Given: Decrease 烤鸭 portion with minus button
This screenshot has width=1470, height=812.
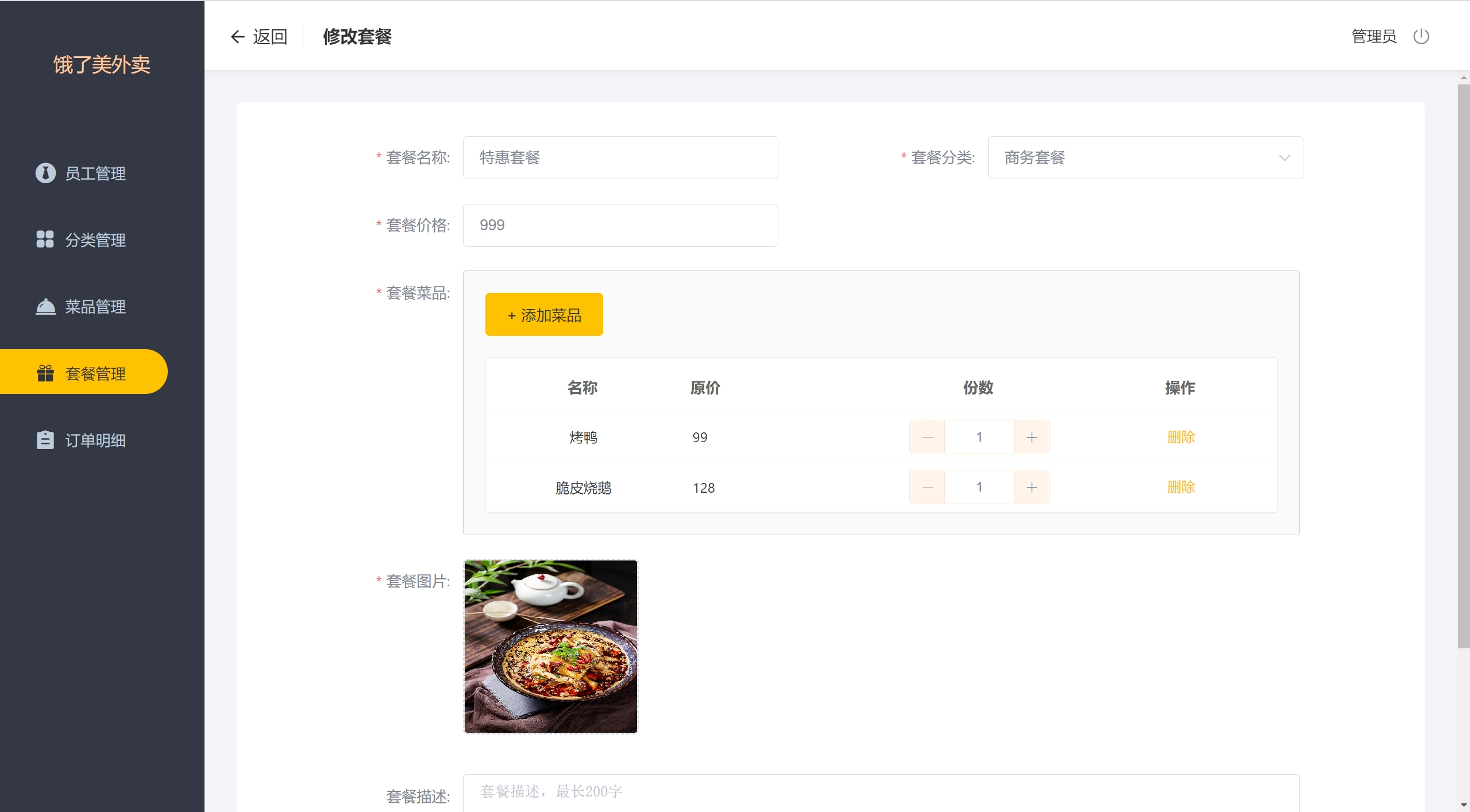Looking at the screenshot, I should click(927, 438).
